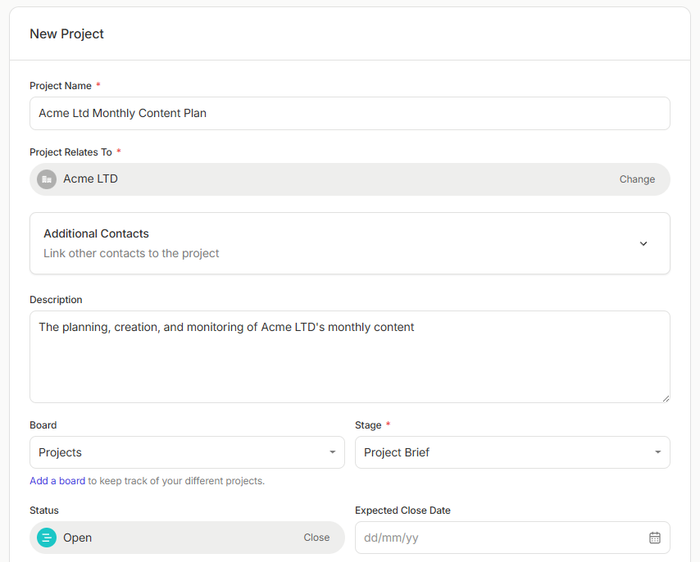Click the Description field label

click(56, 299)
